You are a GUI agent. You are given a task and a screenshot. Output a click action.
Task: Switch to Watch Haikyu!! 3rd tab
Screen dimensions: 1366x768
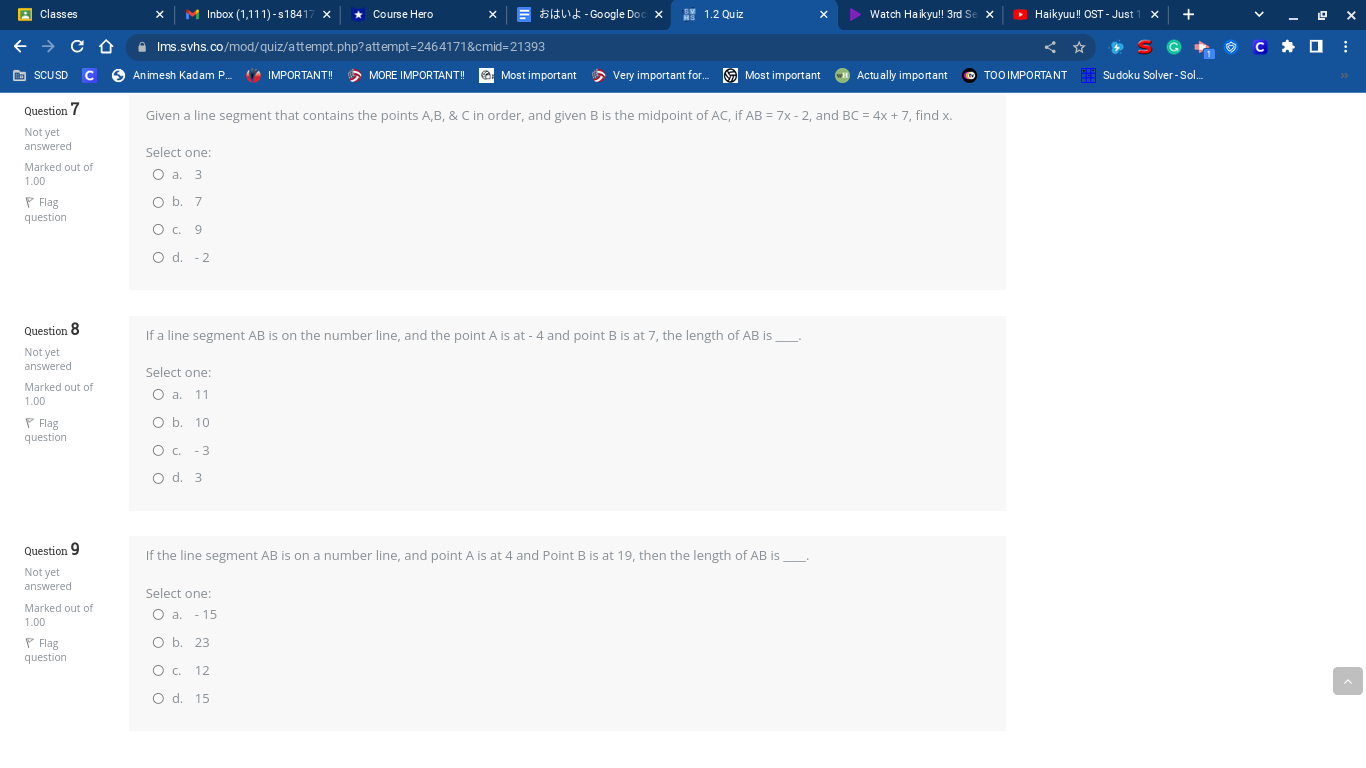[920, 15]
